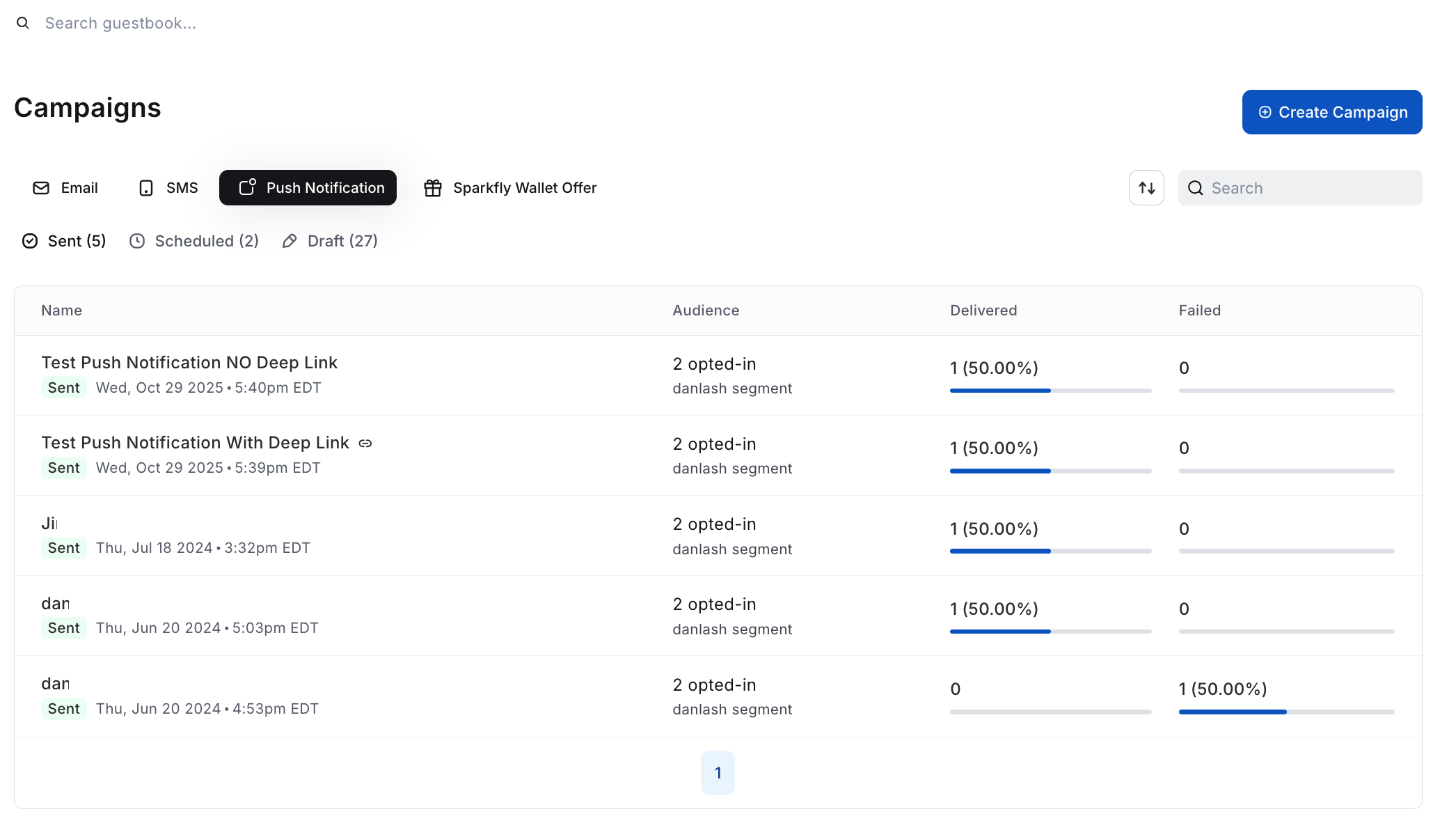Click the campaigns Search input field

[1300, 188]
